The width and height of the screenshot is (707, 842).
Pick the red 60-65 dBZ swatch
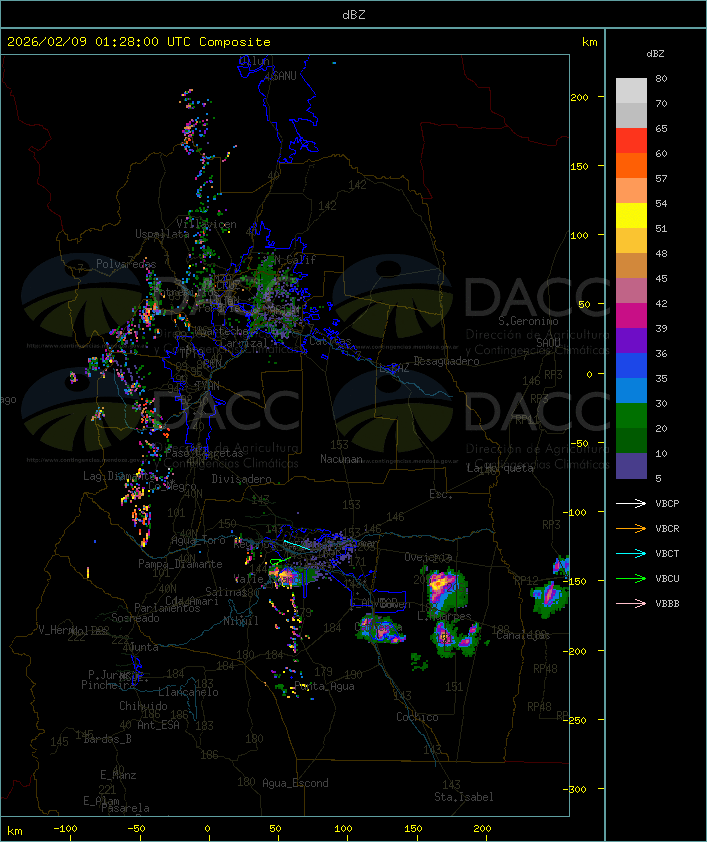pos(631,141)
